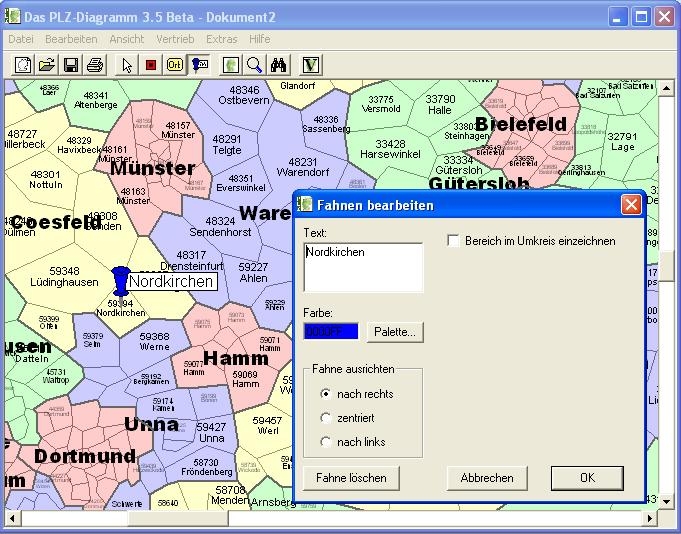The image size is (681, 534).
Task: Click the blue Farbe color swatch
Action: (x=331, y=332)
